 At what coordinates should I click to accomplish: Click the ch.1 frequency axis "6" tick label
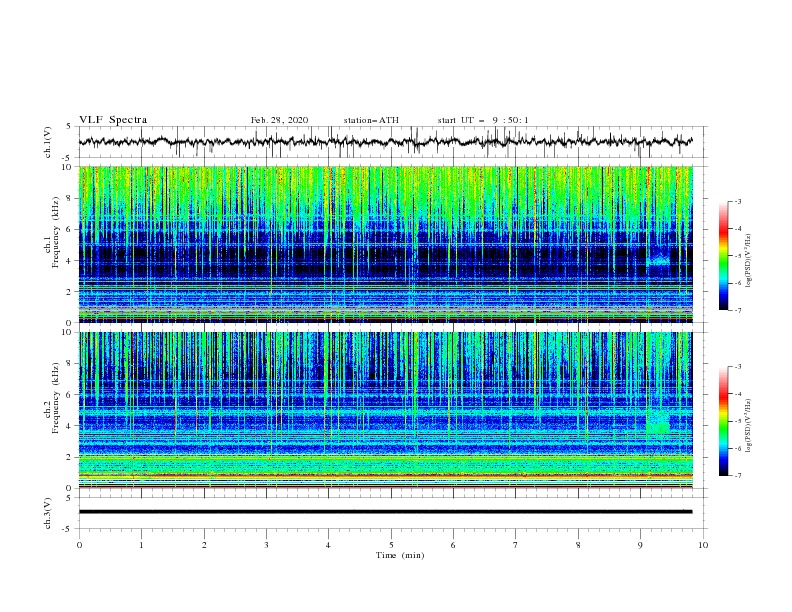pos(70,229)
